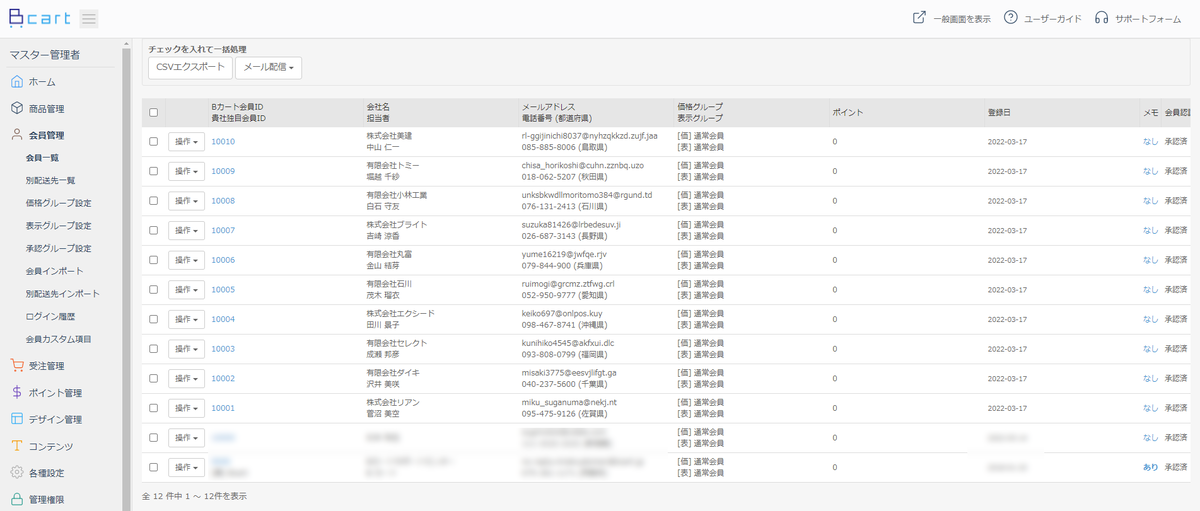This screenshot has width=1200, height=511.
Task: Click the house icon next to ホーム
Action: 17,82
